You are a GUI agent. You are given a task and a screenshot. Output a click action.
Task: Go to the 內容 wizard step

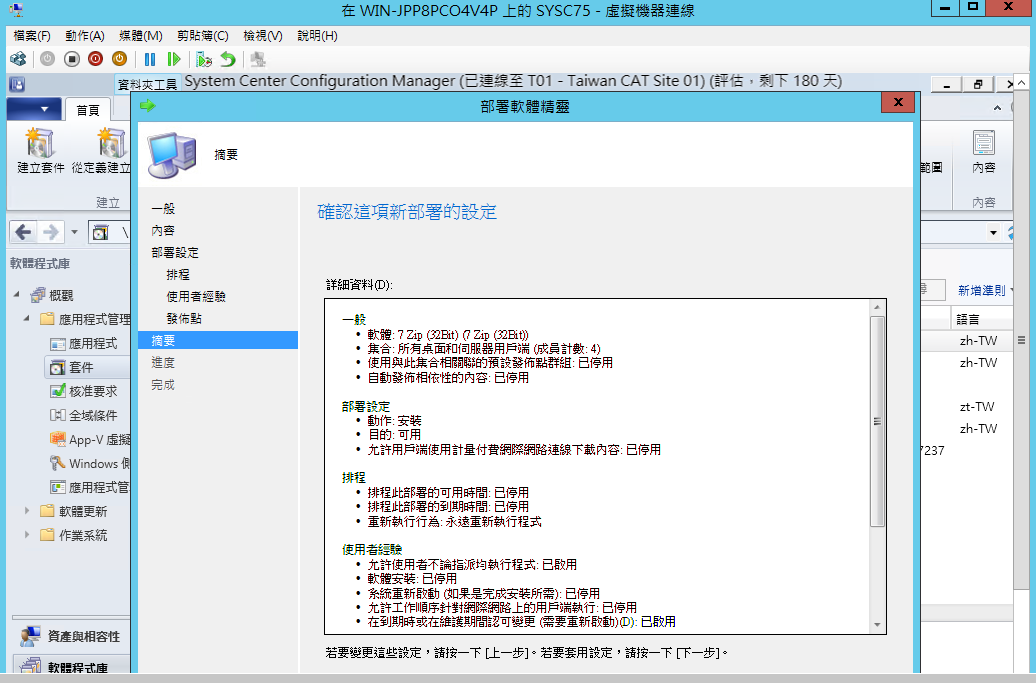pyautogui.click(x=163, y=231)
